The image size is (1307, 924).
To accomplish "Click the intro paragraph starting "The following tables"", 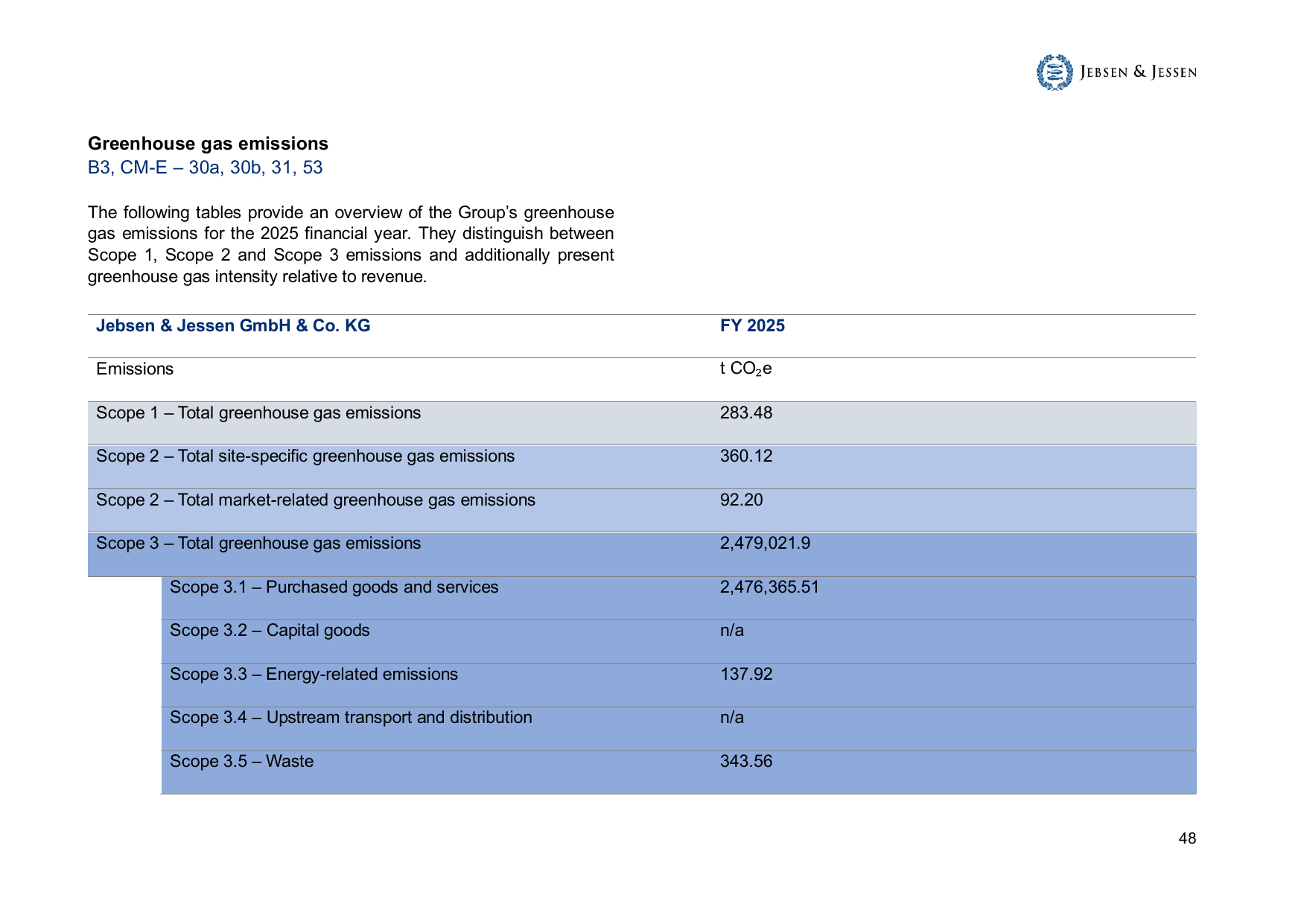I will 351,245.
